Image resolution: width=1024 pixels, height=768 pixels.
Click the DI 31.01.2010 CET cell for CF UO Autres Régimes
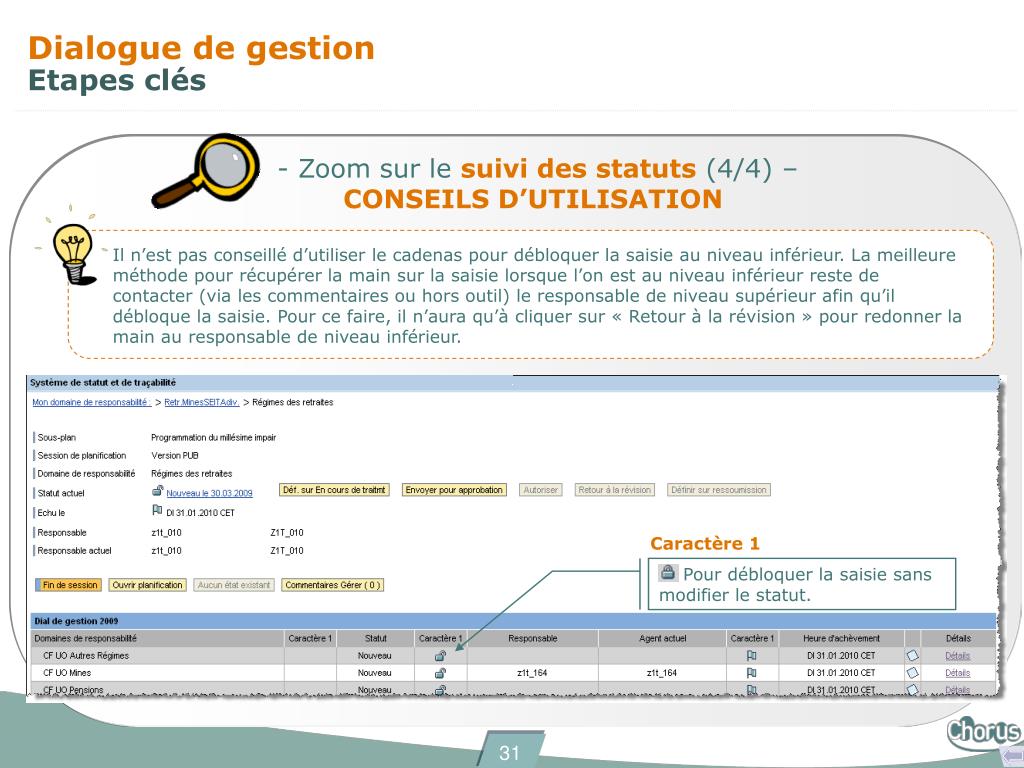pos(840,656)
